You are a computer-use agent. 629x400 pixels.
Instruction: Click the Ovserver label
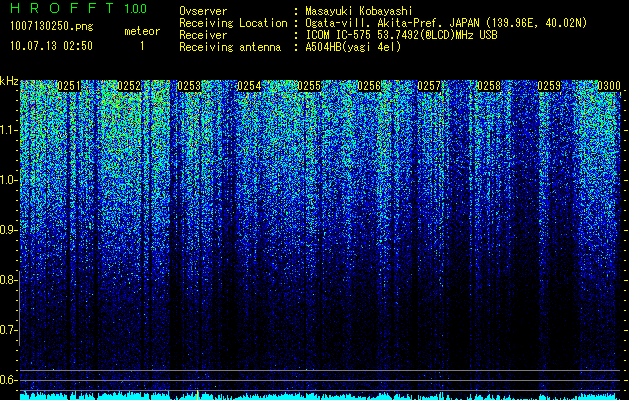203,11
